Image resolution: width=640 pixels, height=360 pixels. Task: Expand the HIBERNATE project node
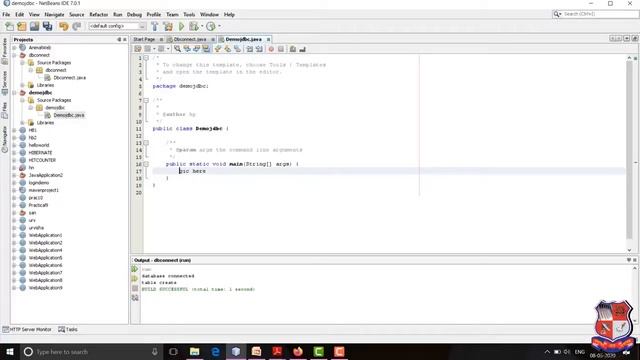pyautogui.click(x=15, y=153)
